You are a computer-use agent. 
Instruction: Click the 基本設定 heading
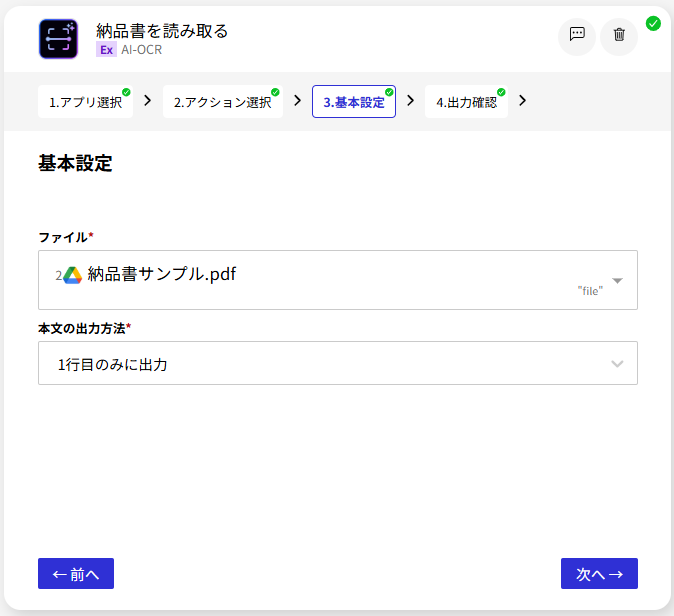tap(75, 163)
